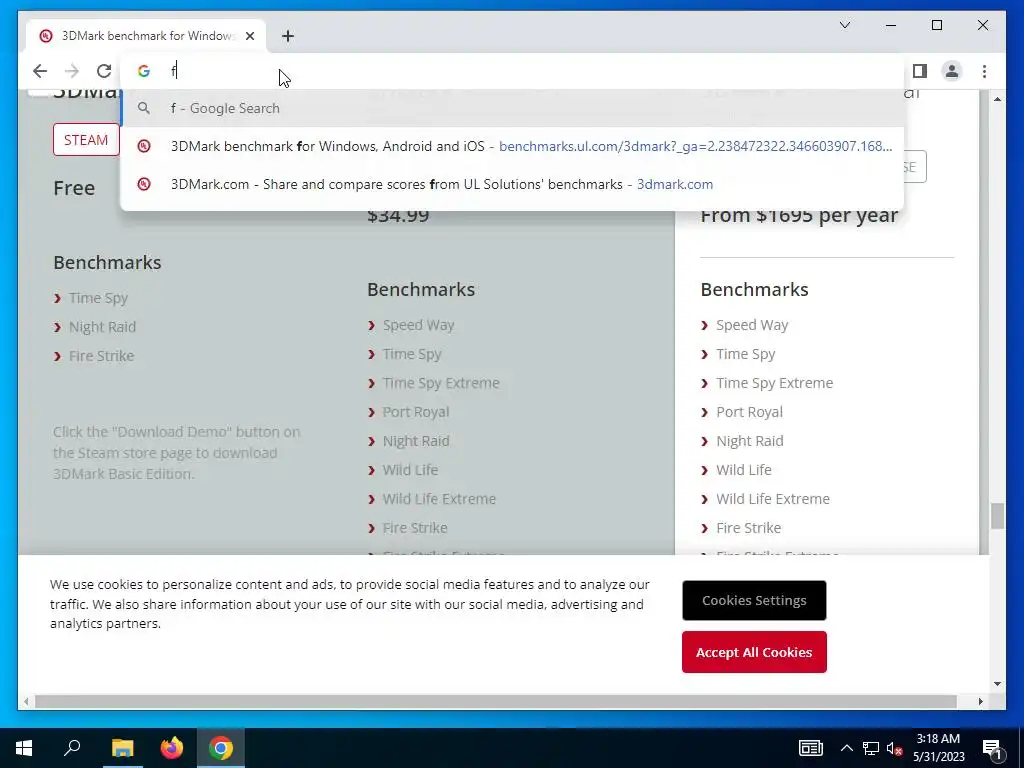Open Speed Way in the $1695 per year column
Screen dimensions: 1024x768
click(752, 325)
